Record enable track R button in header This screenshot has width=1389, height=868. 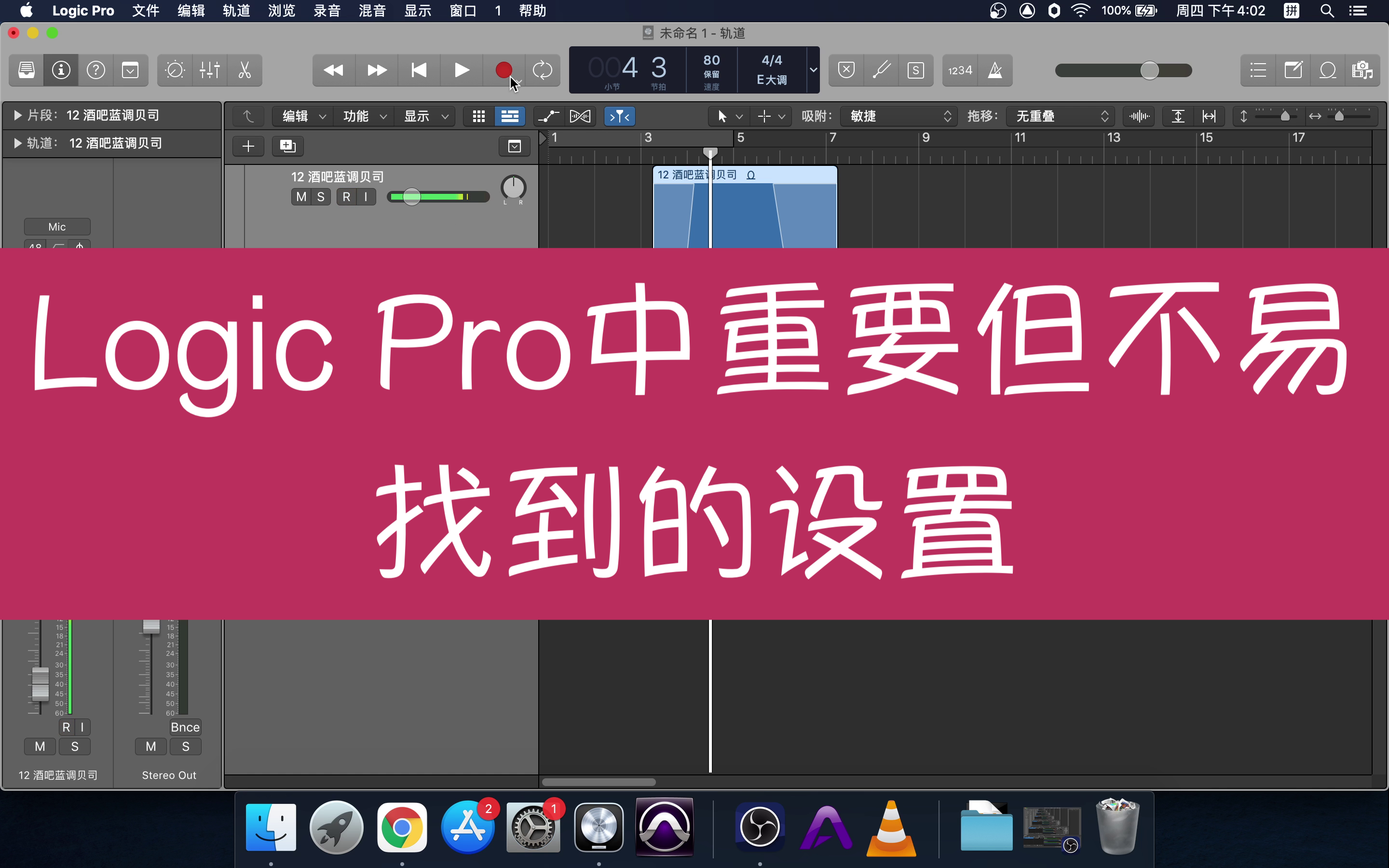point(346,197)
